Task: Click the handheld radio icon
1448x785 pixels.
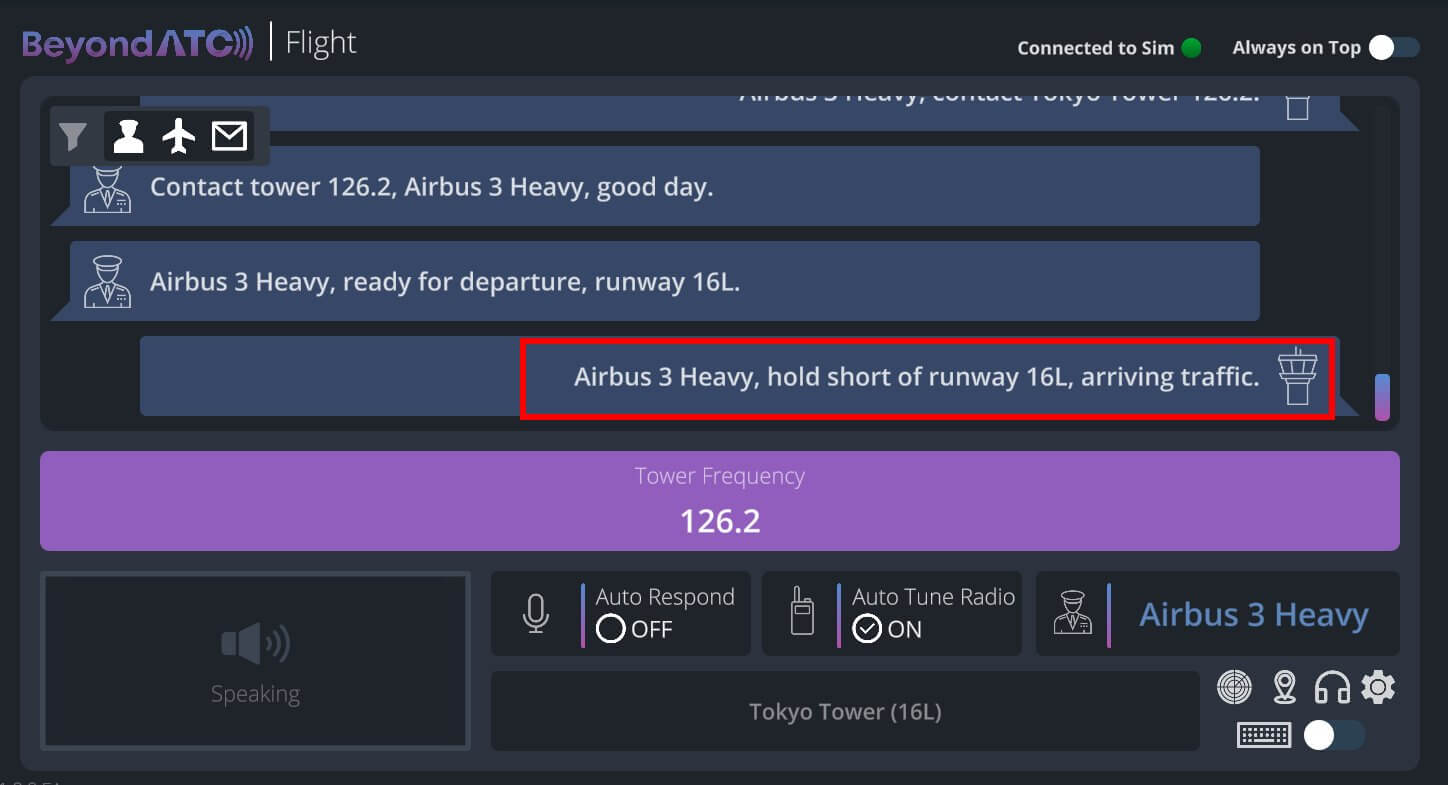Action: [801, 611]
